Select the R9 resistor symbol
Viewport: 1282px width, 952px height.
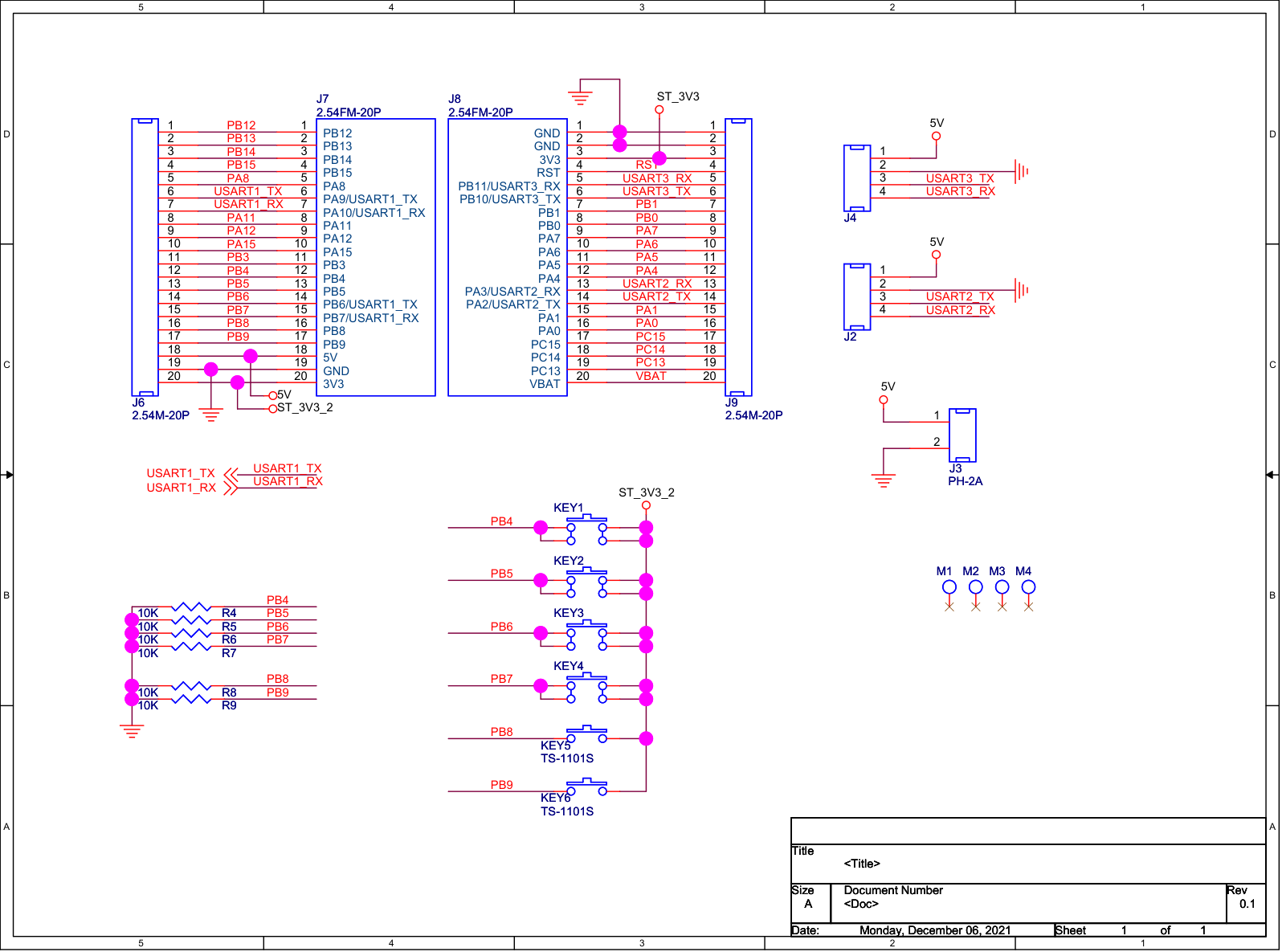click(x=191, y=700)
